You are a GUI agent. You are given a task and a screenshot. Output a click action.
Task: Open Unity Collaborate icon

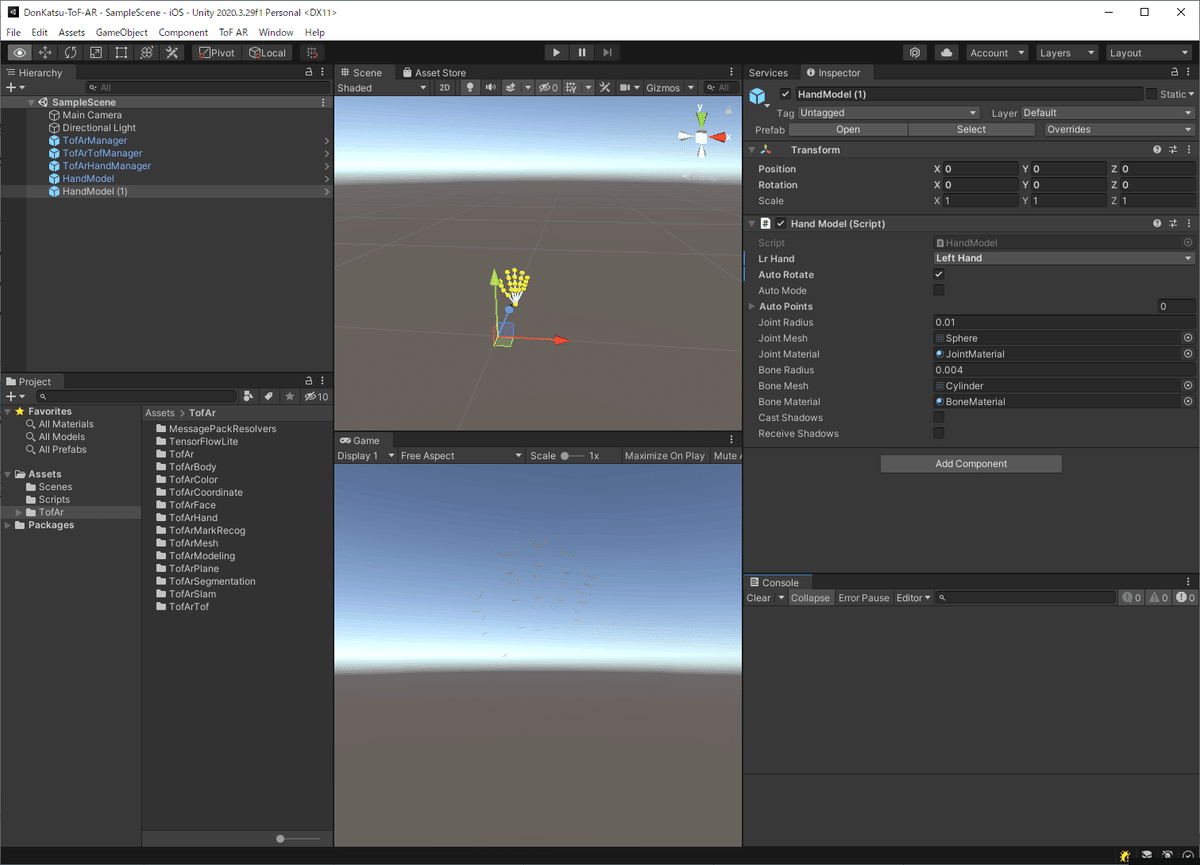[915, 52]
